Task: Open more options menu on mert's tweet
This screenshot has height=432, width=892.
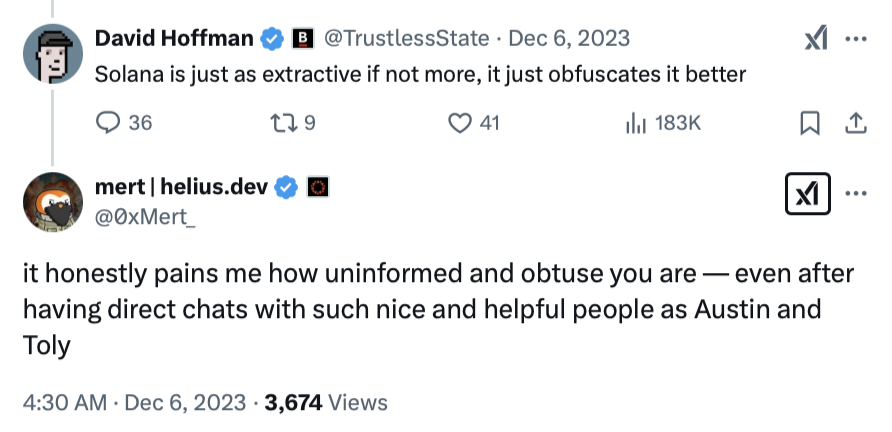Action: [x=855, y=195]
